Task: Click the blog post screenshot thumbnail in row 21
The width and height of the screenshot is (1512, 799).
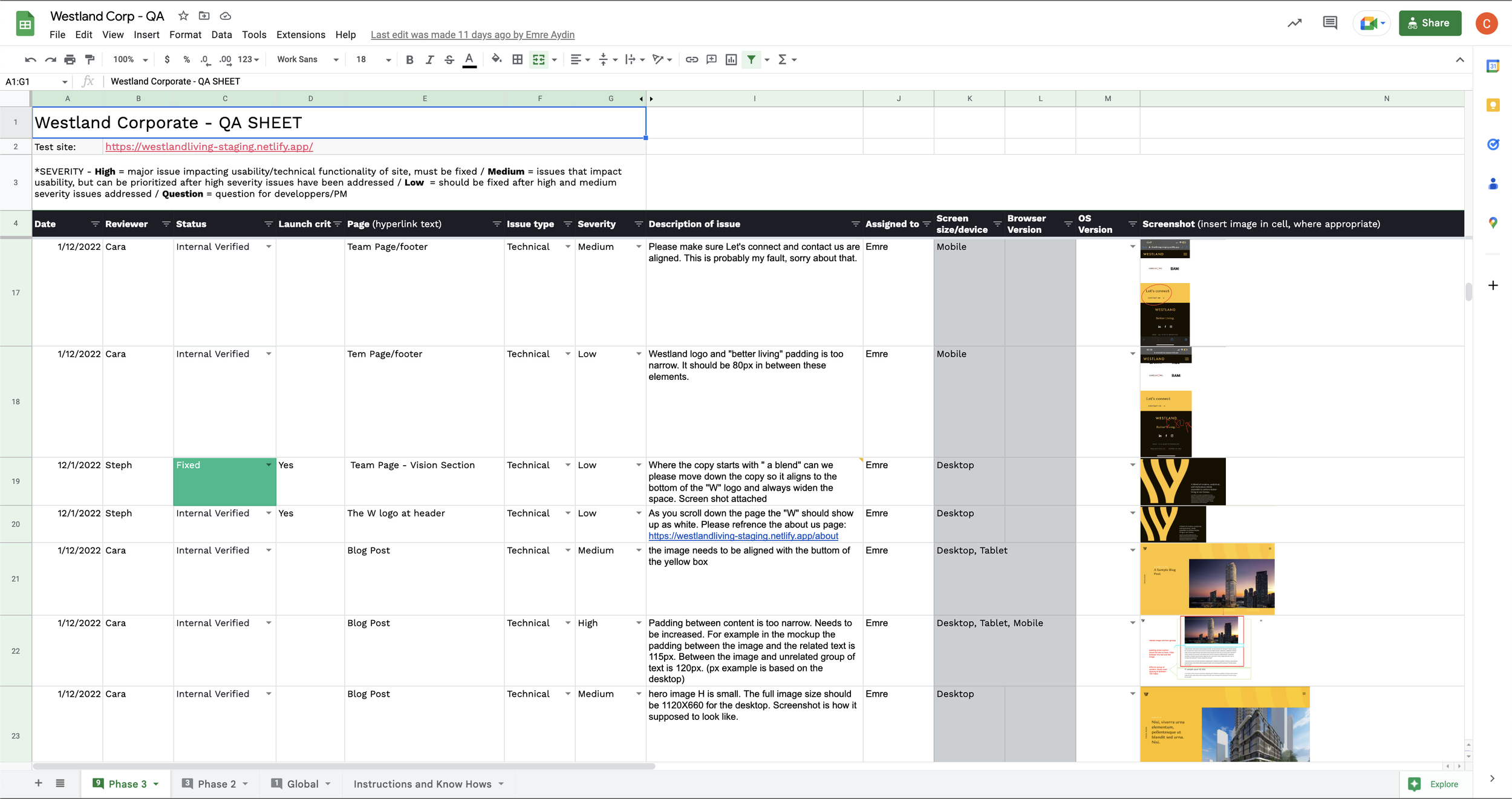Action: (x=1207, y=579)
